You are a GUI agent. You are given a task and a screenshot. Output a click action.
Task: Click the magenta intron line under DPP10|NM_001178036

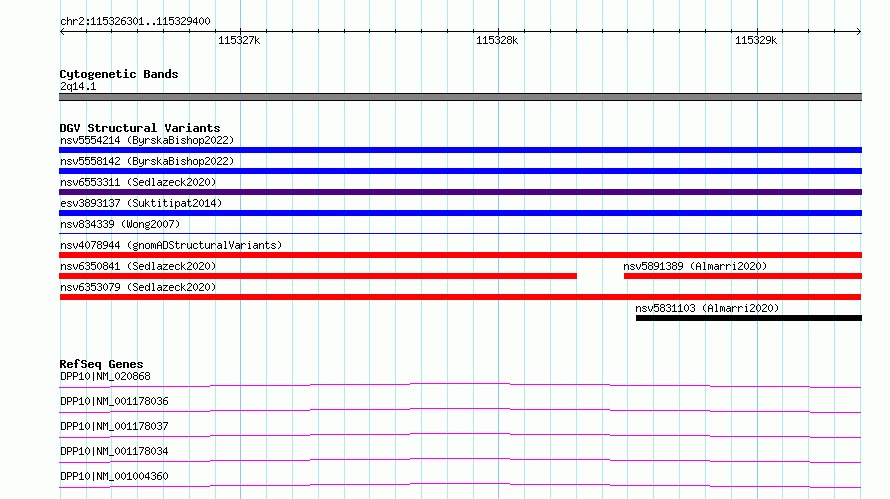(460, 410)
